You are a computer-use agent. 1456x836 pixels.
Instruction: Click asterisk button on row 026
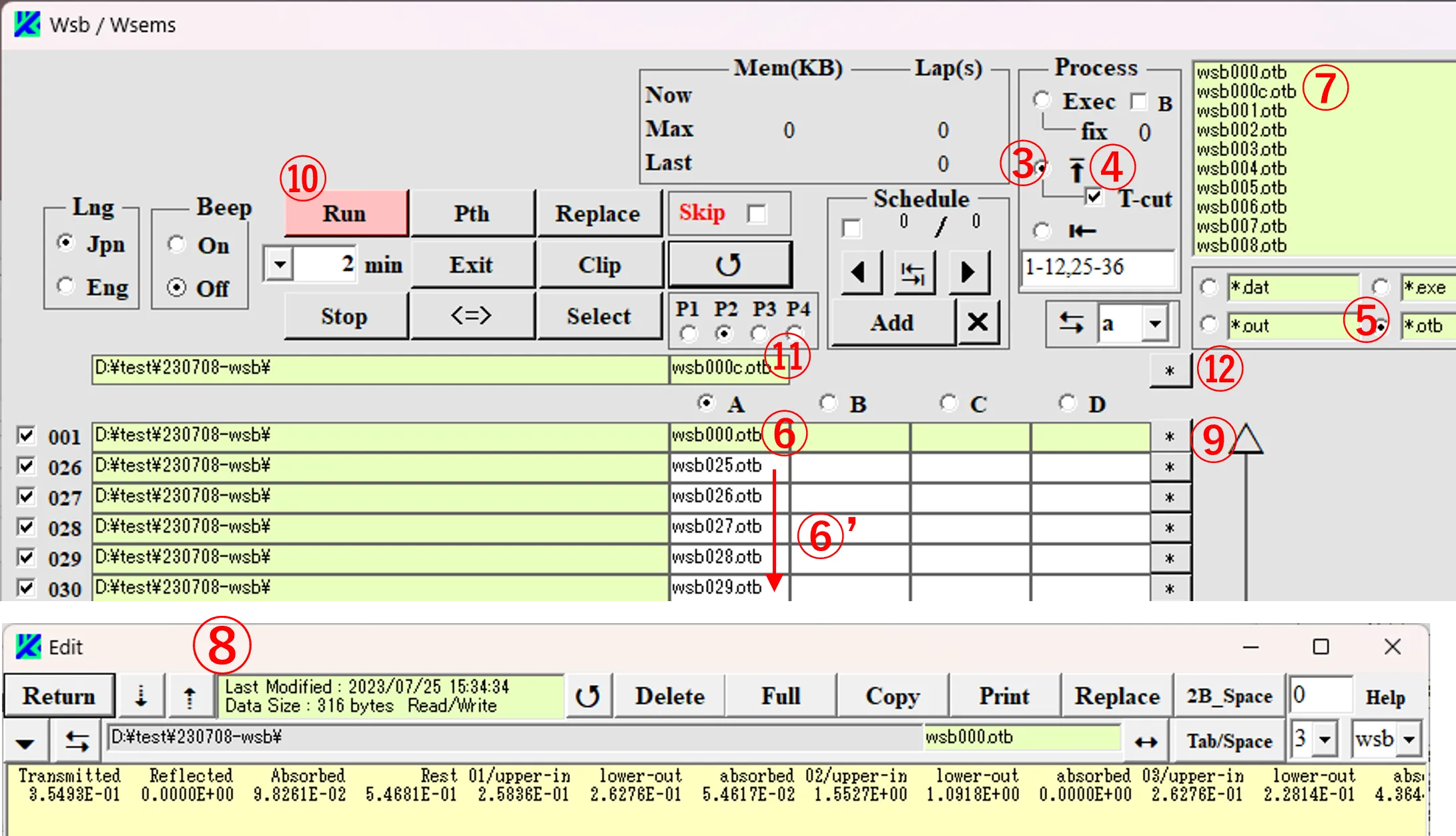[1170, 467]
